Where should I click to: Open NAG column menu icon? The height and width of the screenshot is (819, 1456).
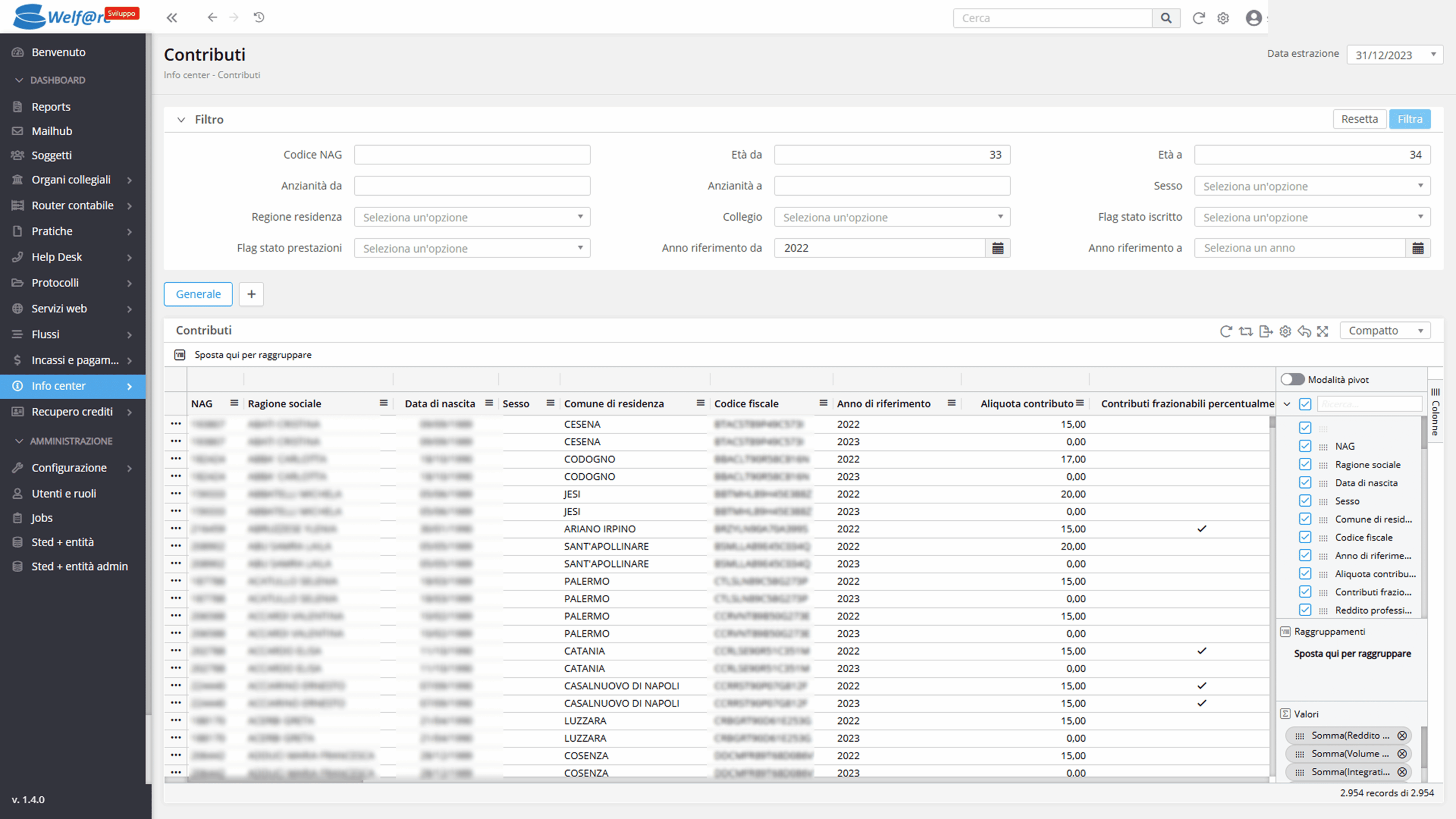click(234, 403)
